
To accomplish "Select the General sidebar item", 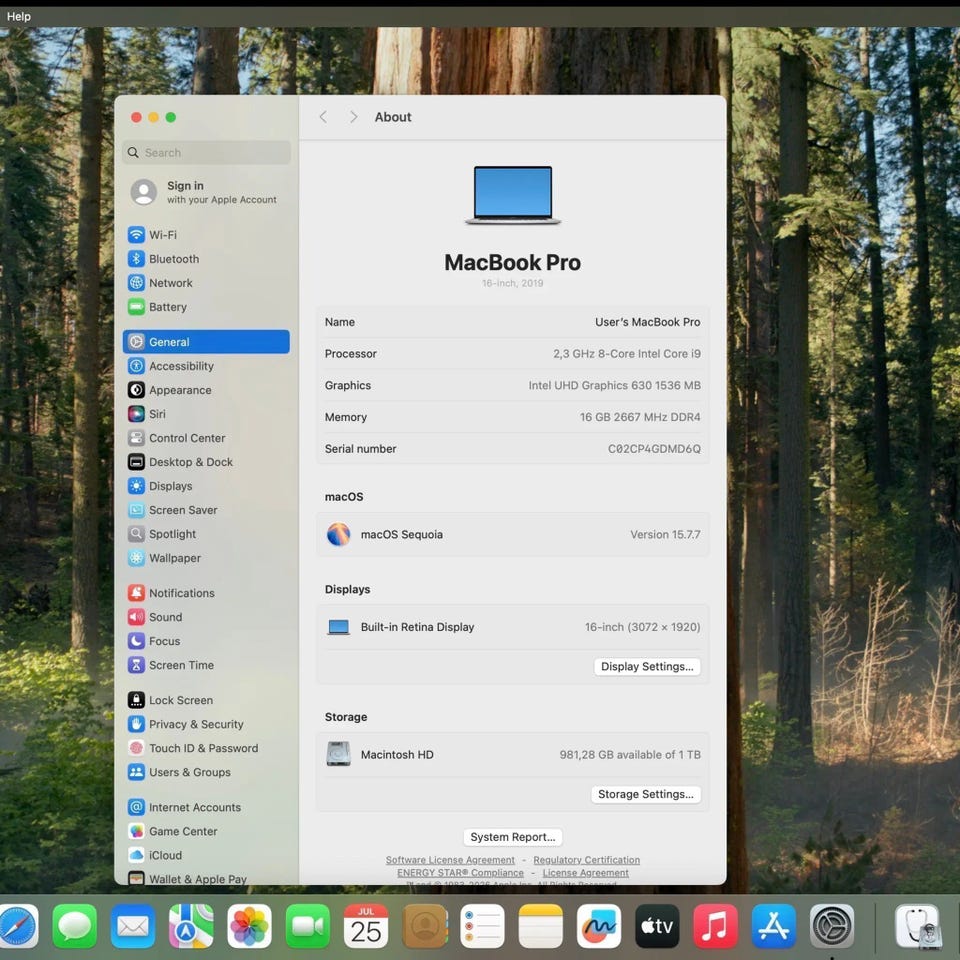I will click(x=206, y=342).
